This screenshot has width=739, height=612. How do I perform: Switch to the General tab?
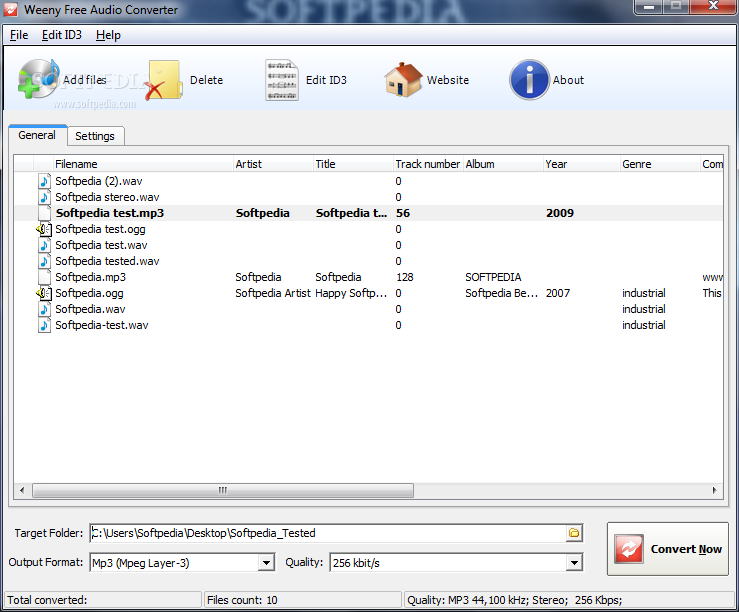pyautogui.click(x=37, y=135)
